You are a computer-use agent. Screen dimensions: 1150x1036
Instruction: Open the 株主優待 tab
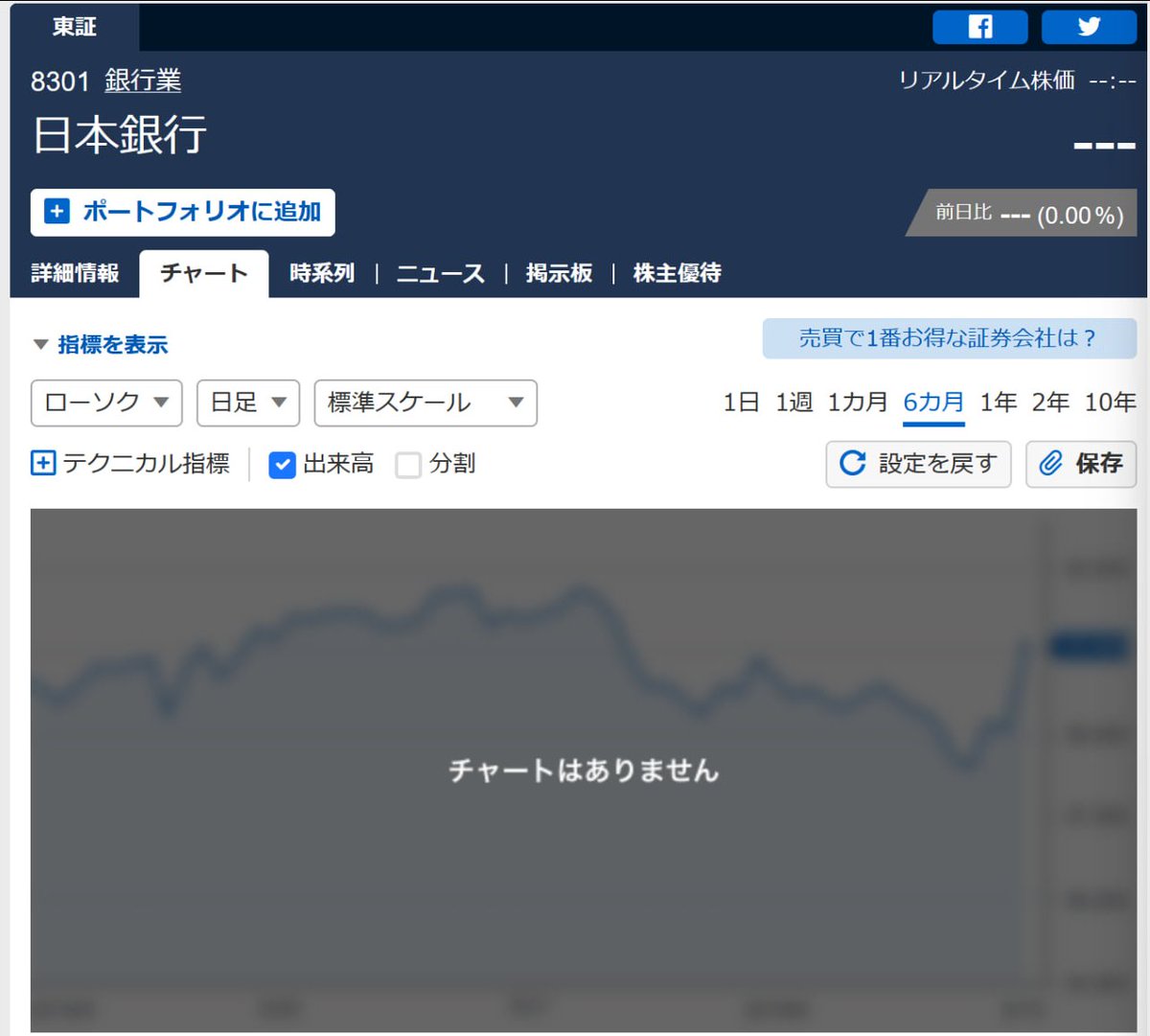[x=678, y=273]
